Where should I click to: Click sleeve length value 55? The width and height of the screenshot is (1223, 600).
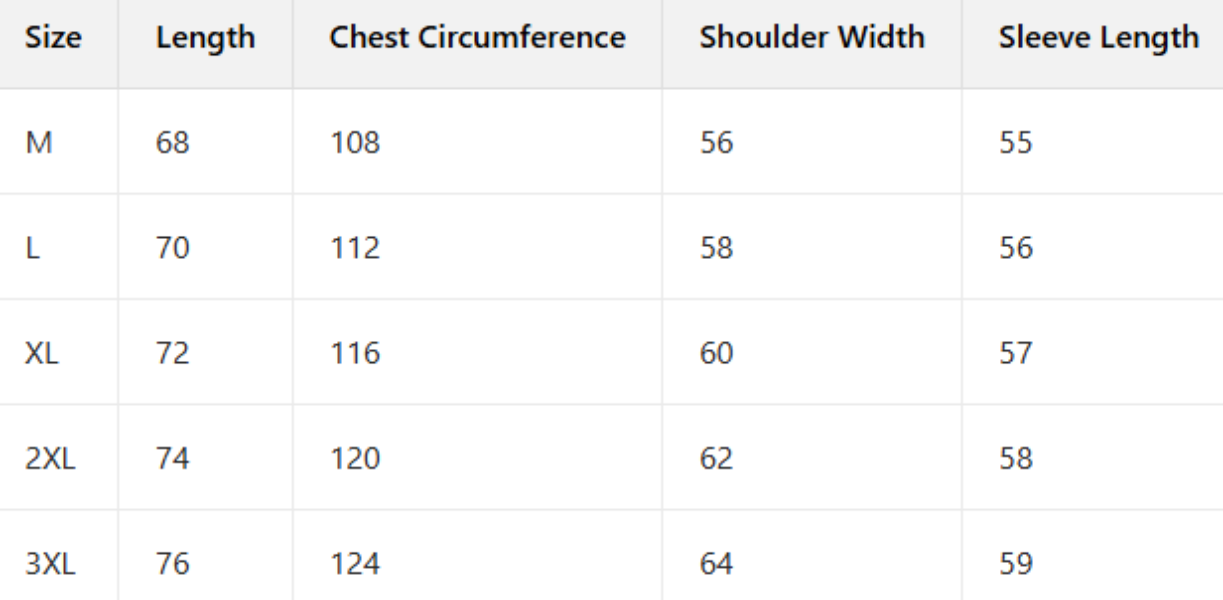1015,143
